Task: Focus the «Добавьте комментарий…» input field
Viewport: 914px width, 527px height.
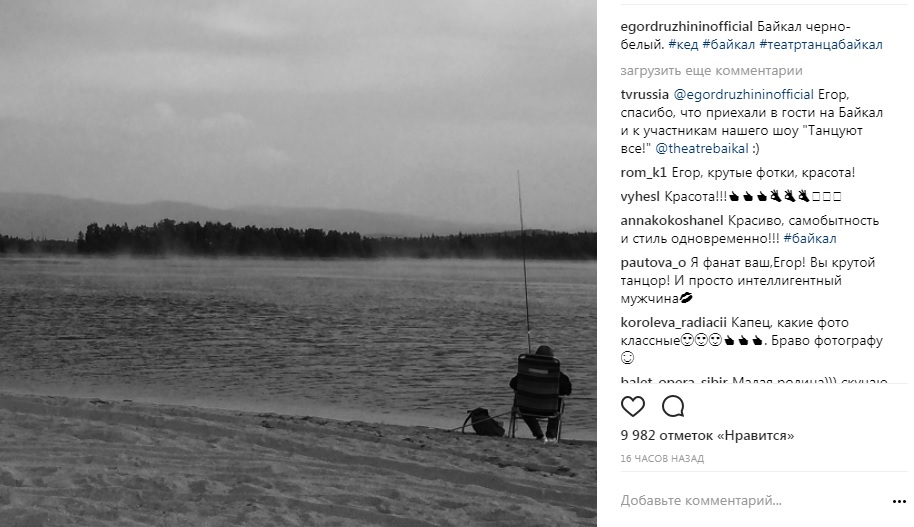Action: (x=752, y=501)
